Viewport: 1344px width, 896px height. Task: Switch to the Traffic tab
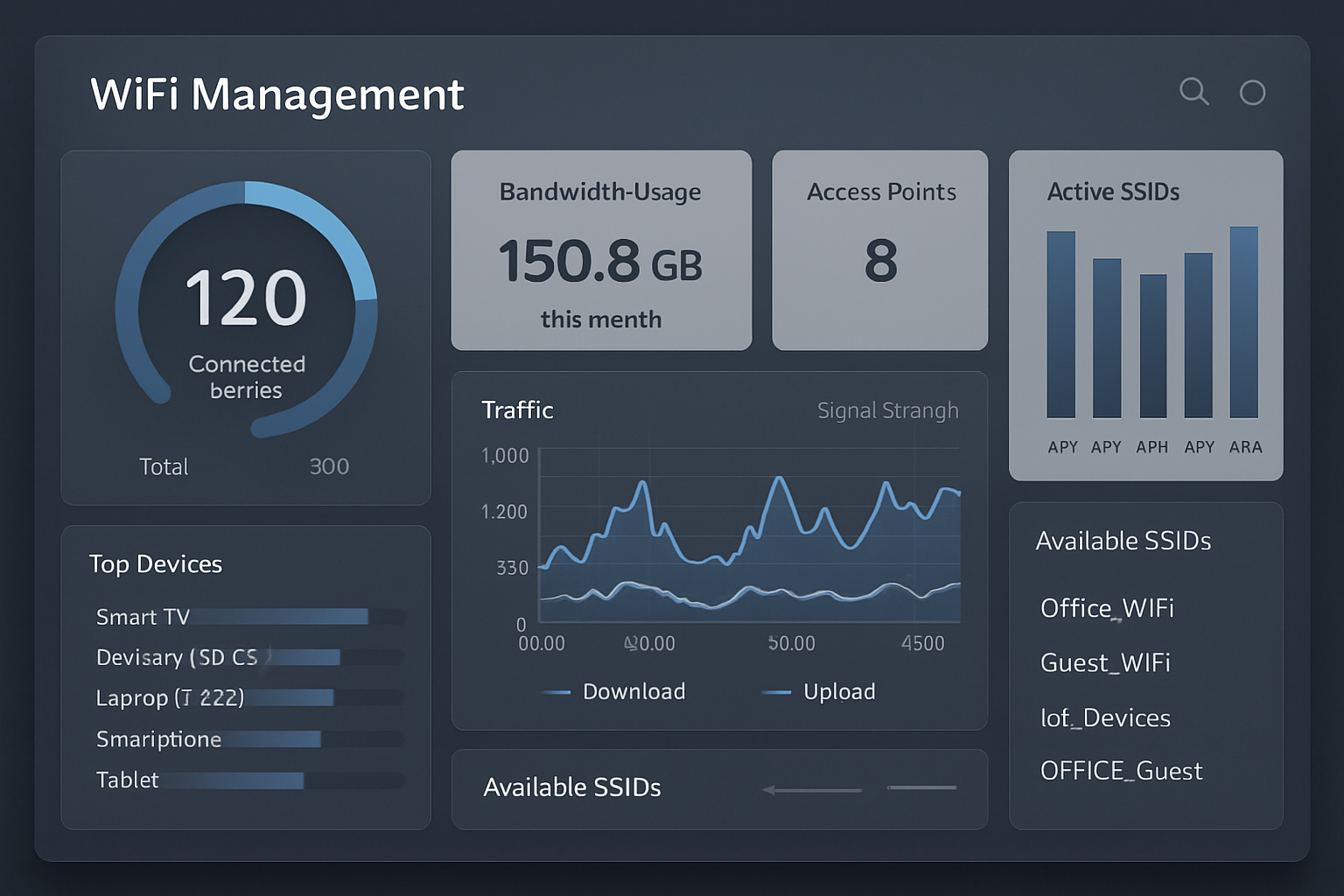(x=516, y=409)
